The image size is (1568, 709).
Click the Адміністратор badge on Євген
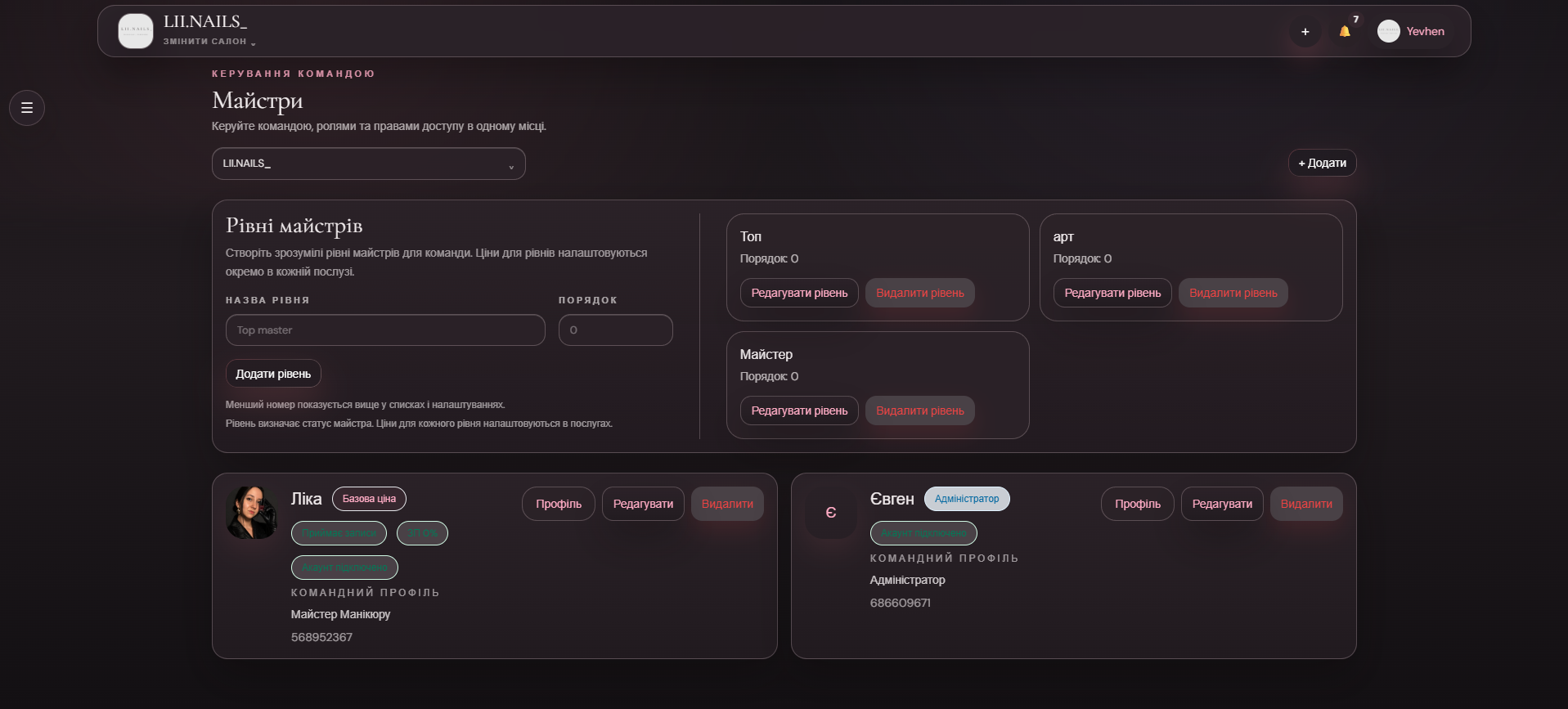(x=967, y=499)
